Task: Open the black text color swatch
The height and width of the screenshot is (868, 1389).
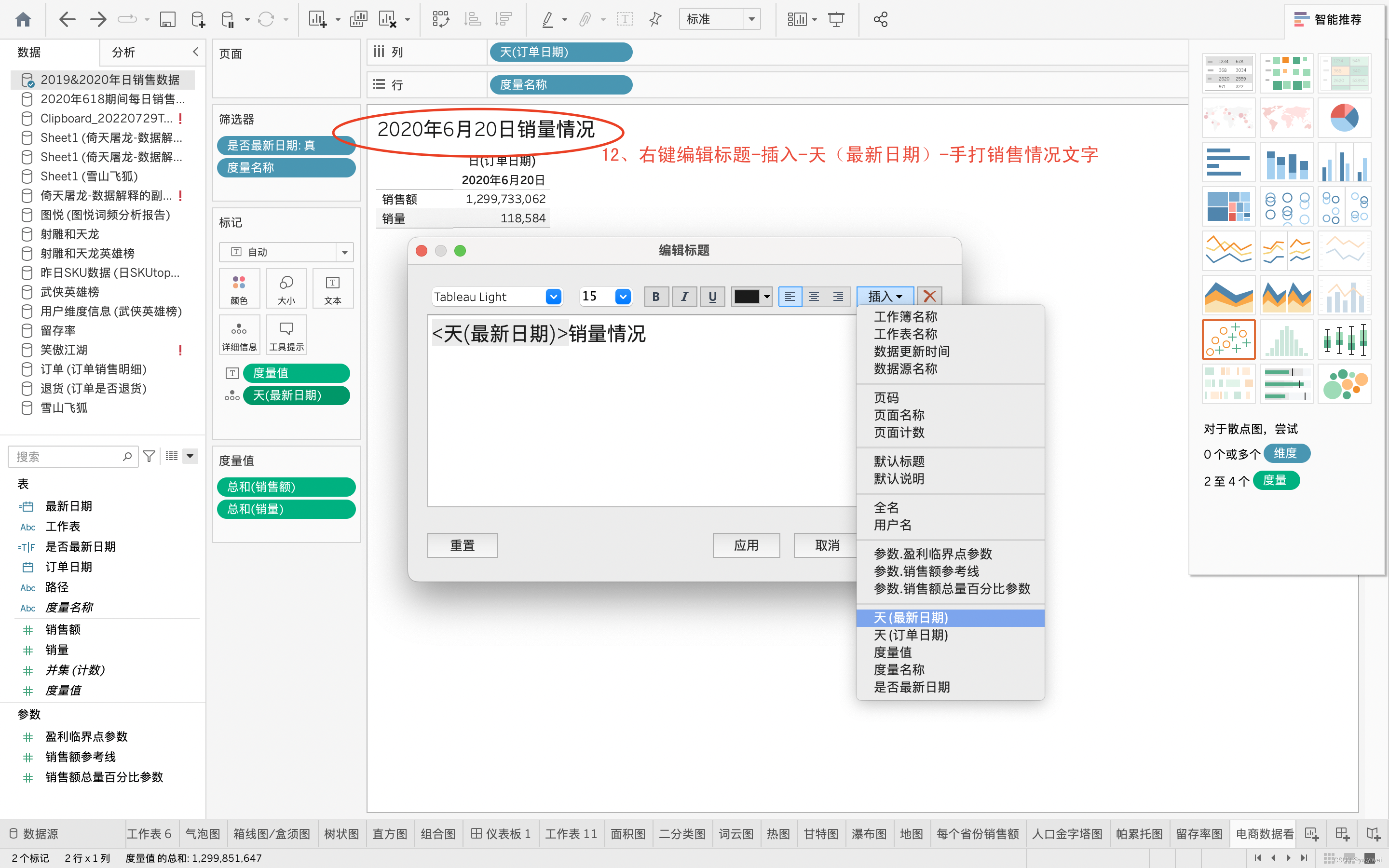Action: point(751,297)
